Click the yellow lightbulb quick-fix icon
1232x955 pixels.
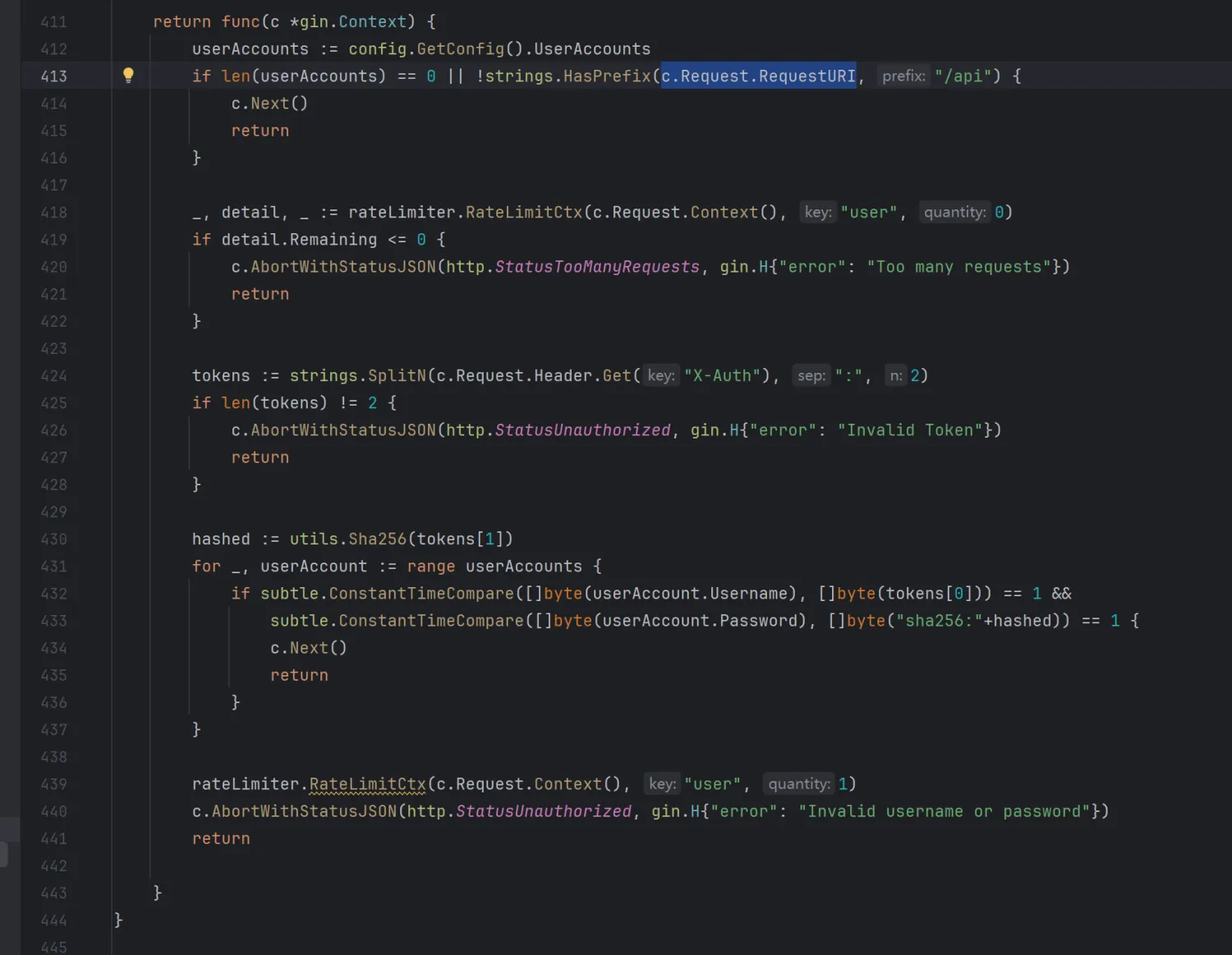[x=128, y=76]
